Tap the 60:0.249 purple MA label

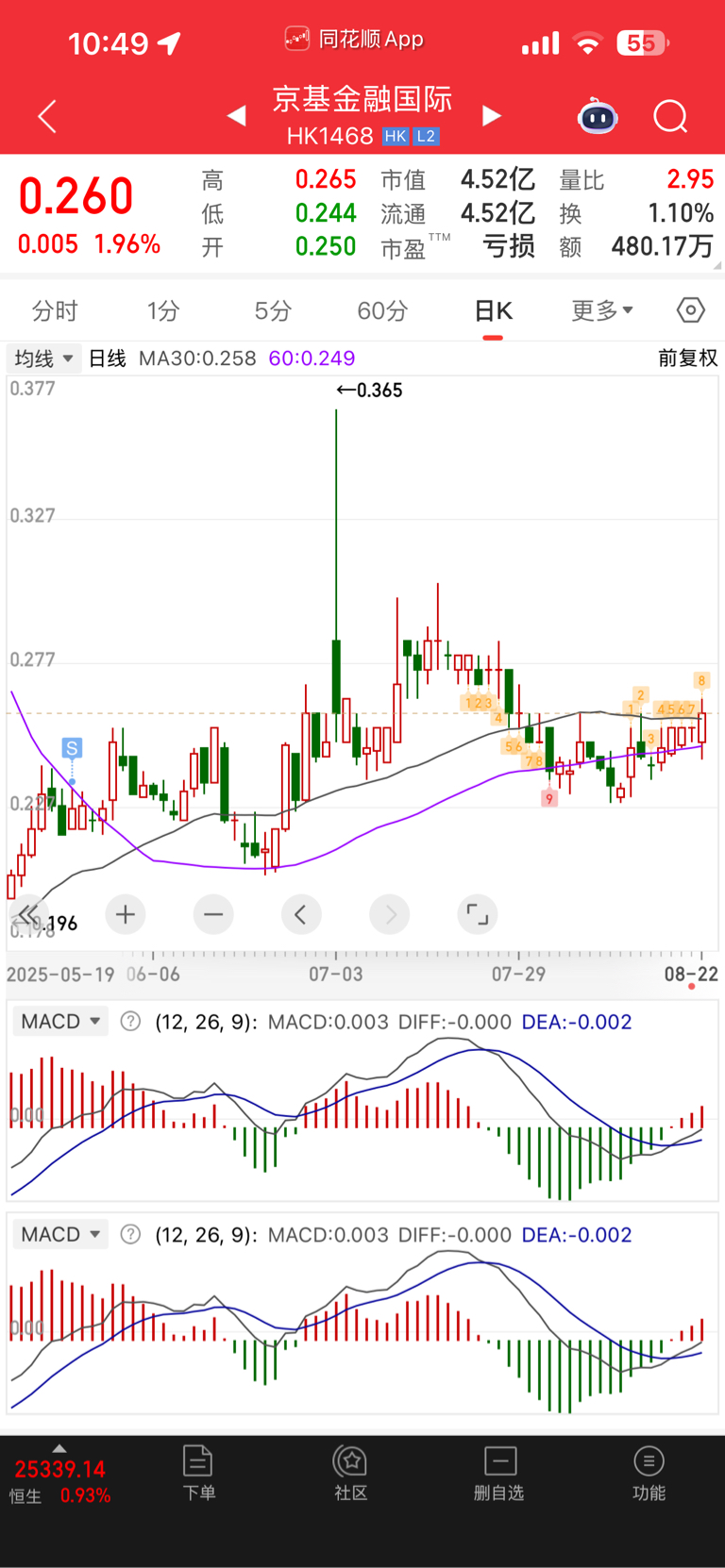(312, 359)
